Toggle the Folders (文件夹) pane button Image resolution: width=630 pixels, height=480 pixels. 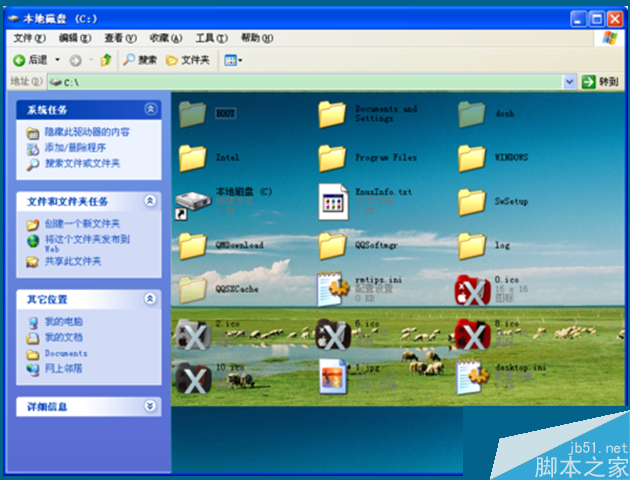pyautogui.click(x=187, y=60)
